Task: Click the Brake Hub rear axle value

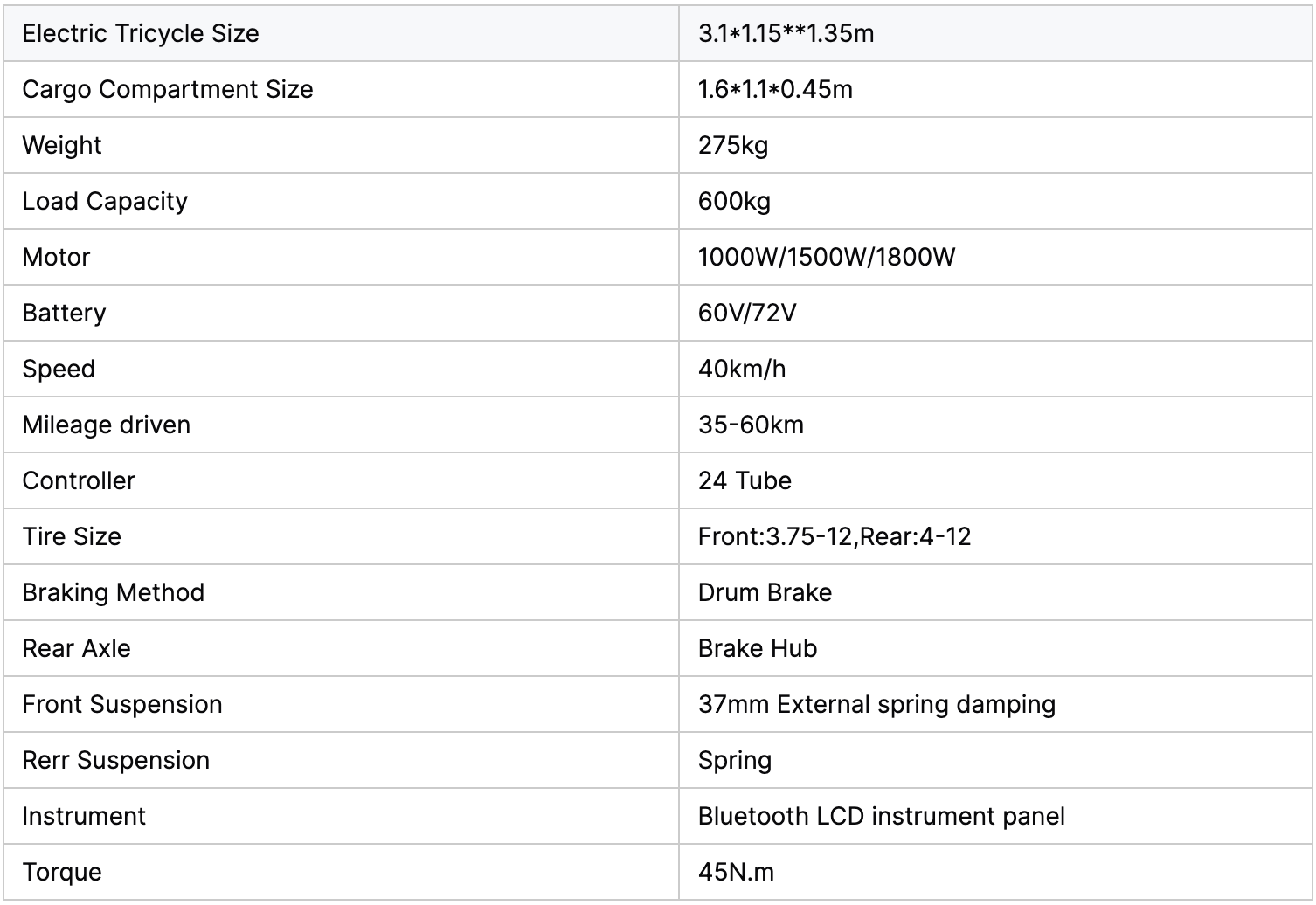Action: (758, 648)
